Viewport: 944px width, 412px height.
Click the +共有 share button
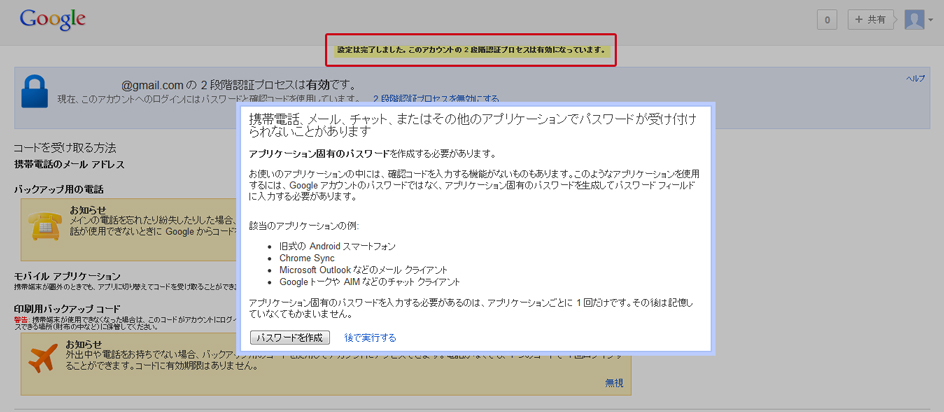coord(869,20)
